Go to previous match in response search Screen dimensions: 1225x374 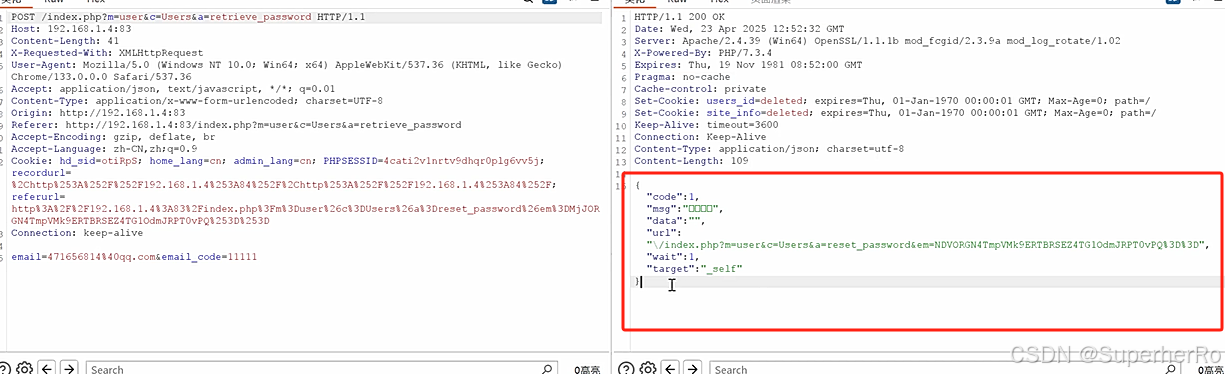(x=671, y=368)
